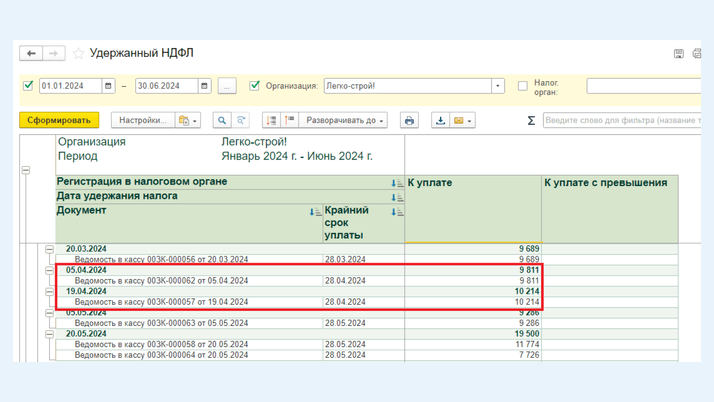Open calendar picker for end date 30.06.2024
The image size is (714, 402).
click(x=205, y=86)
